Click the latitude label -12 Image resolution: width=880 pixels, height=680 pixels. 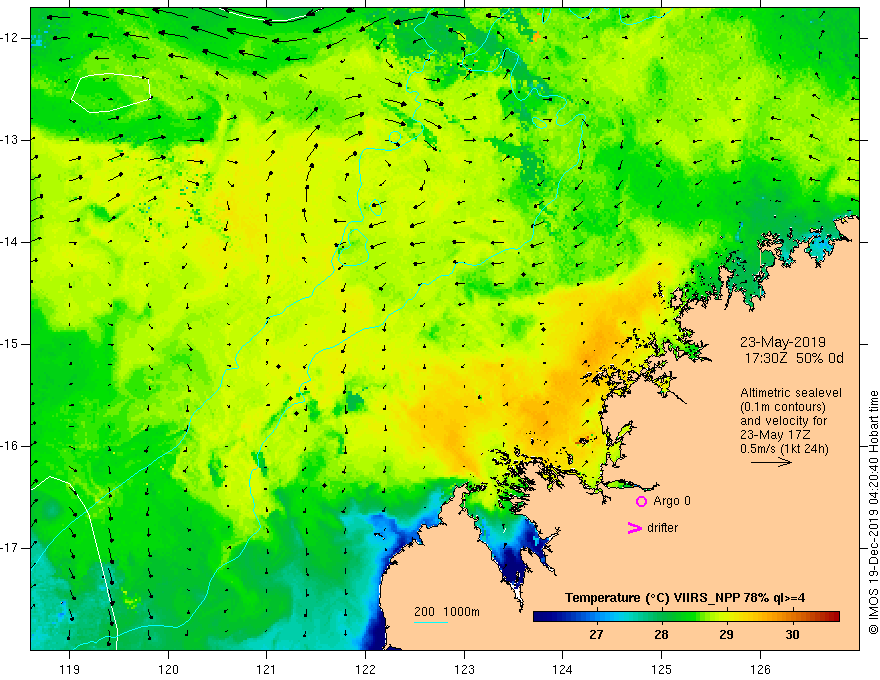tap(10, 38)
